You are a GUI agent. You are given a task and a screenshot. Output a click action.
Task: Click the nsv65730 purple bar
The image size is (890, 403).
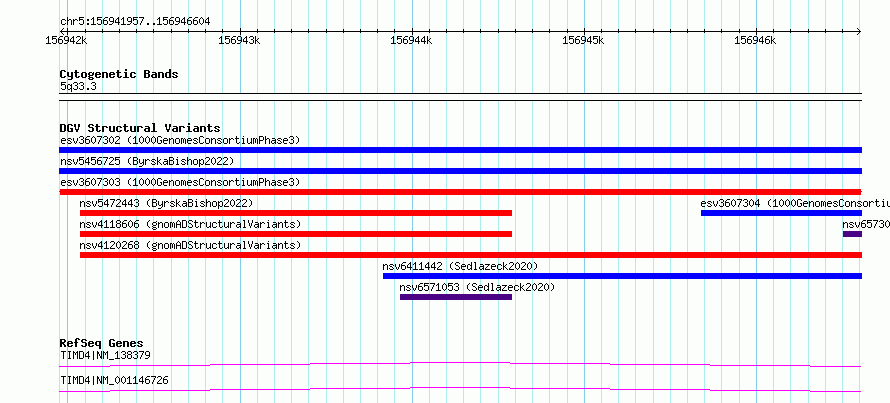853,234
